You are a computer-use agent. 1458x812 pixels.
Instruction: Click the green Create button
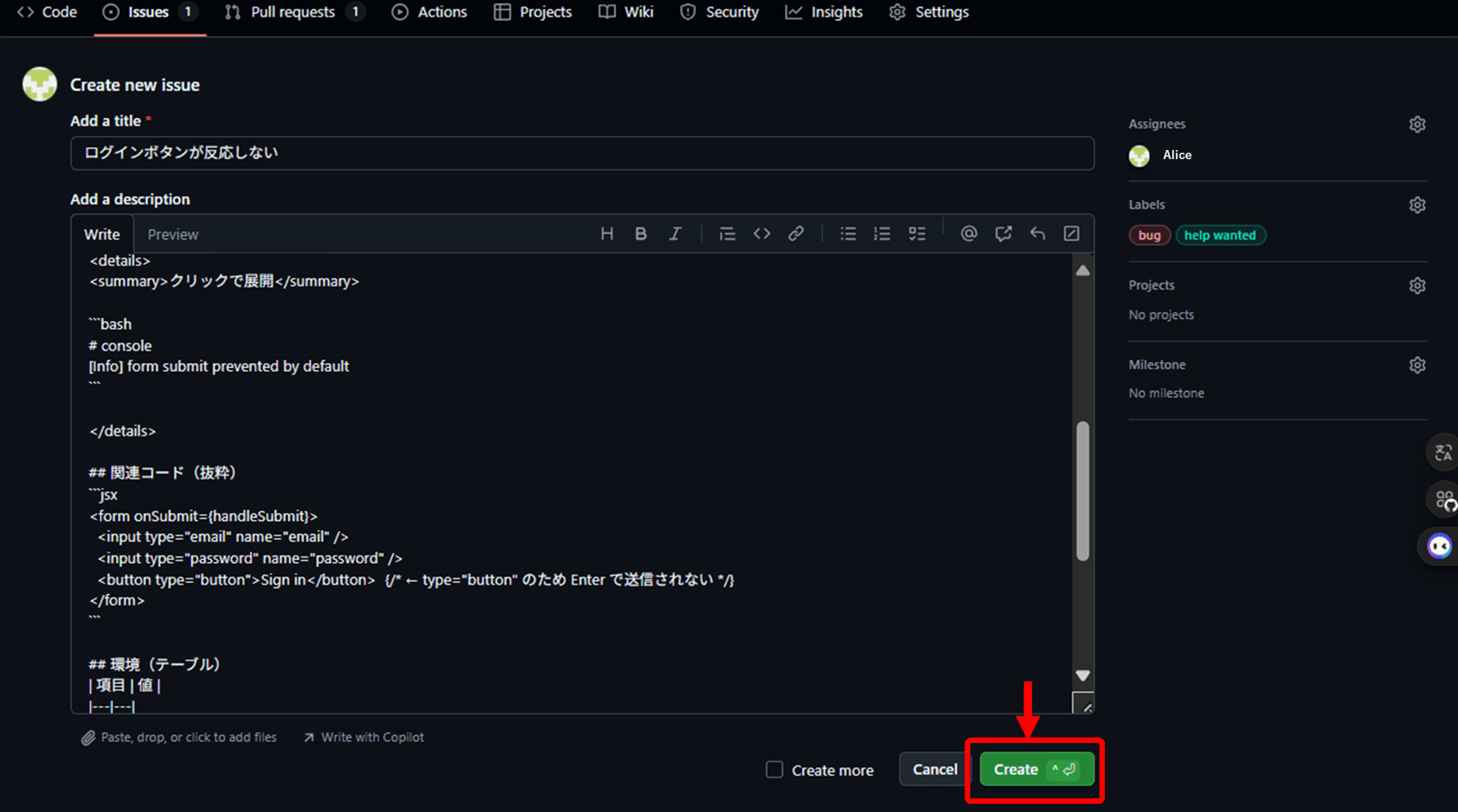[x=1037, y=769]
